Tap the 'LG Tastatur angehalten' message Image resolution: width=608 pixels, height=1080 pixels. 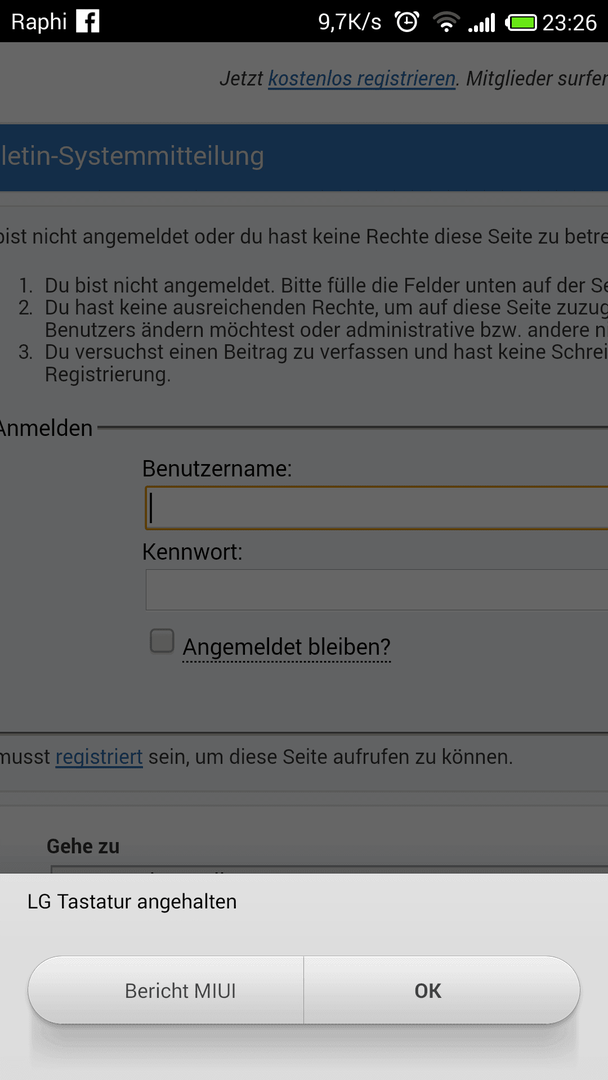tap(132, 902)
